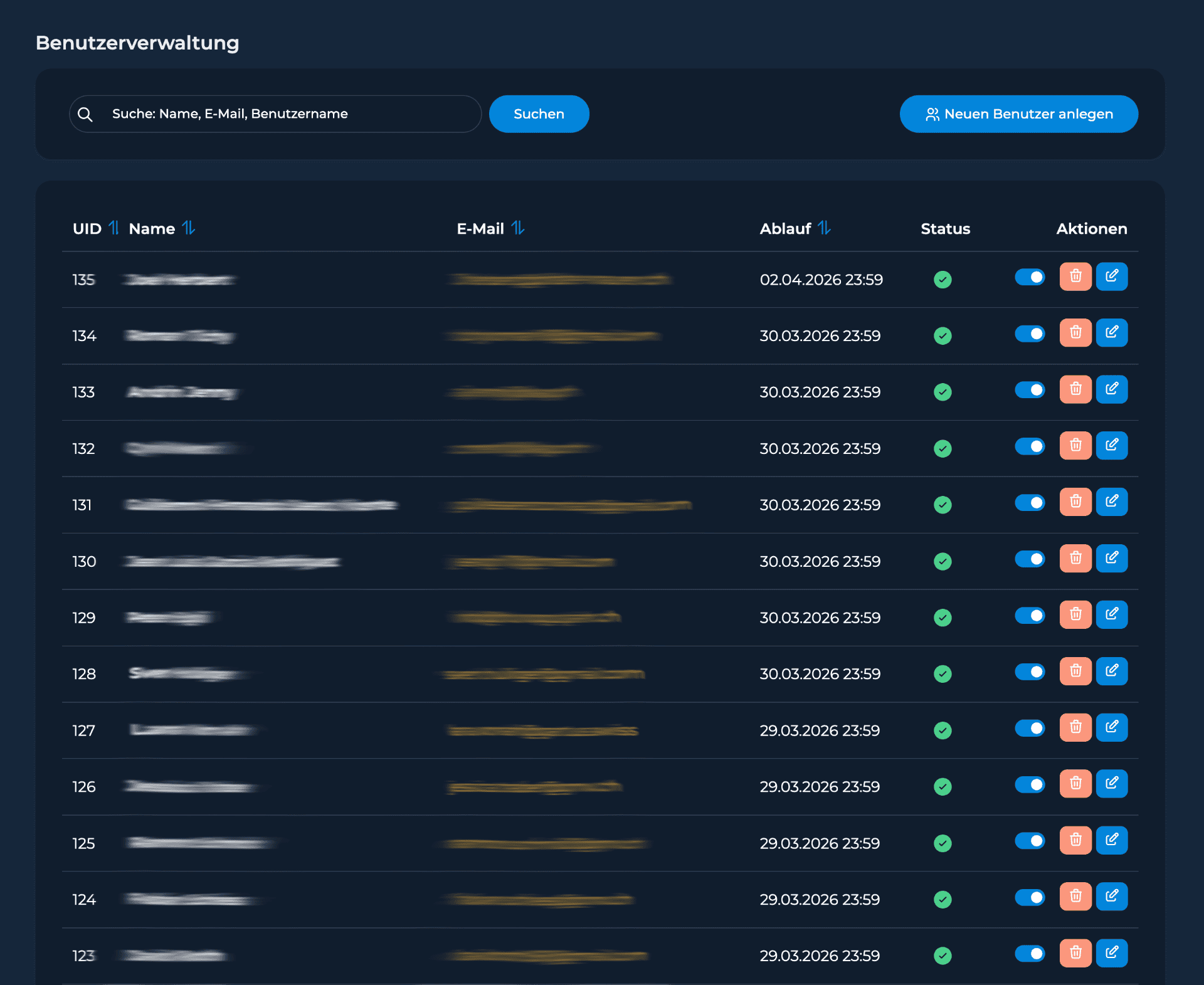Delete user with UID 135

click(x=1075, y=277)
